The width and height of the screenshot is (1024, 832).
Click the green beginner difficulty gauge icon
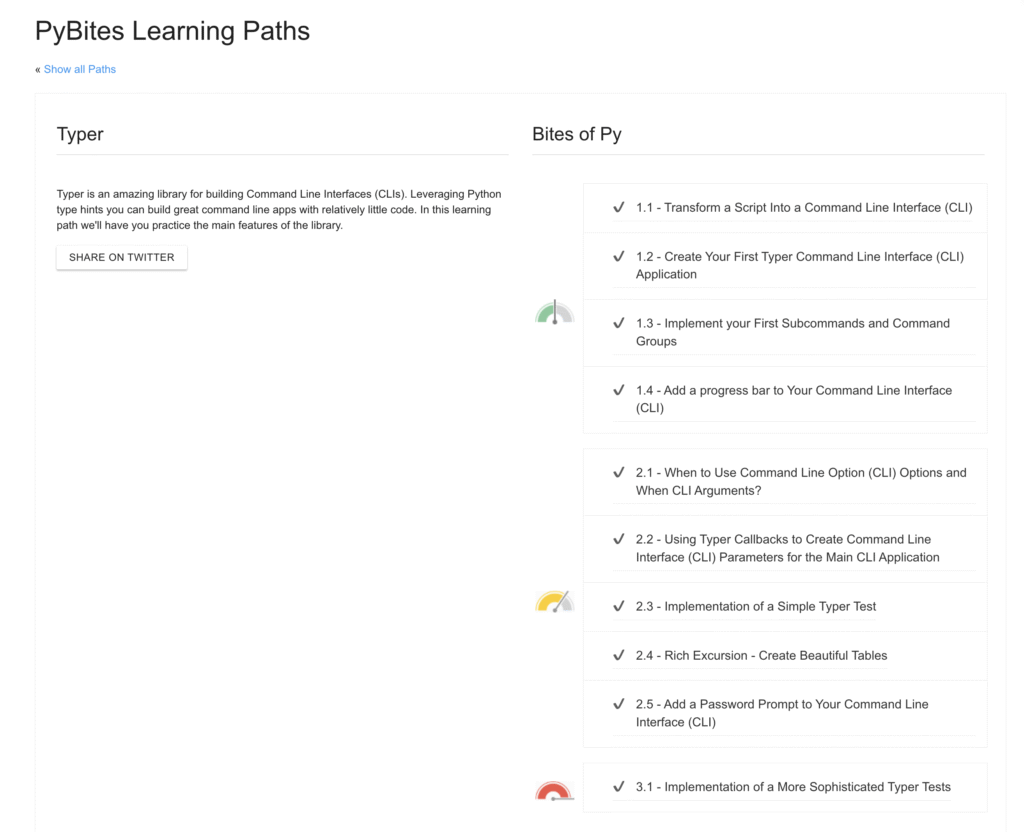tap(554, 313)
